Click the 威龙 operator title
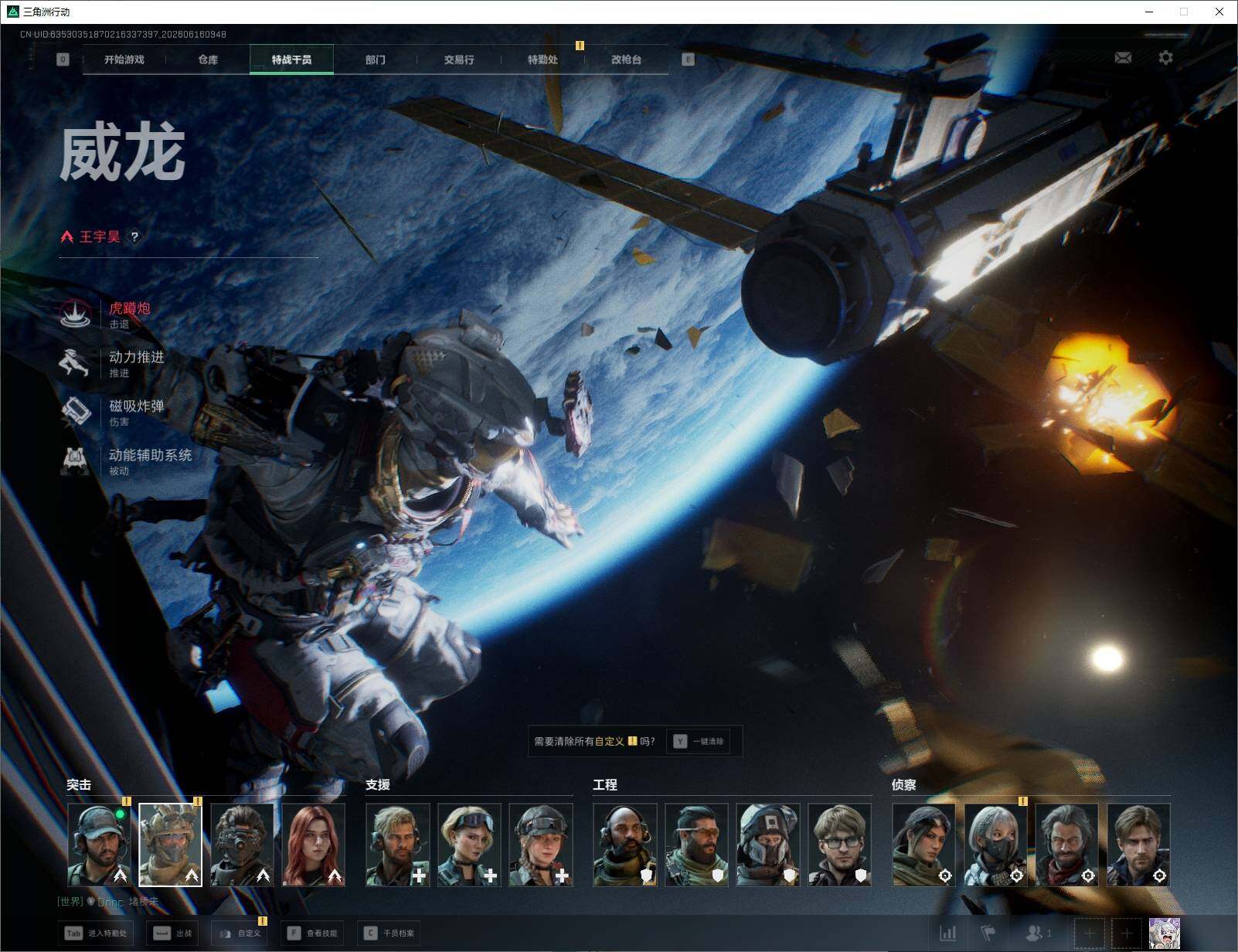Image resolution: width=1238 pixels, height=952 pixels. coord(122,153)
